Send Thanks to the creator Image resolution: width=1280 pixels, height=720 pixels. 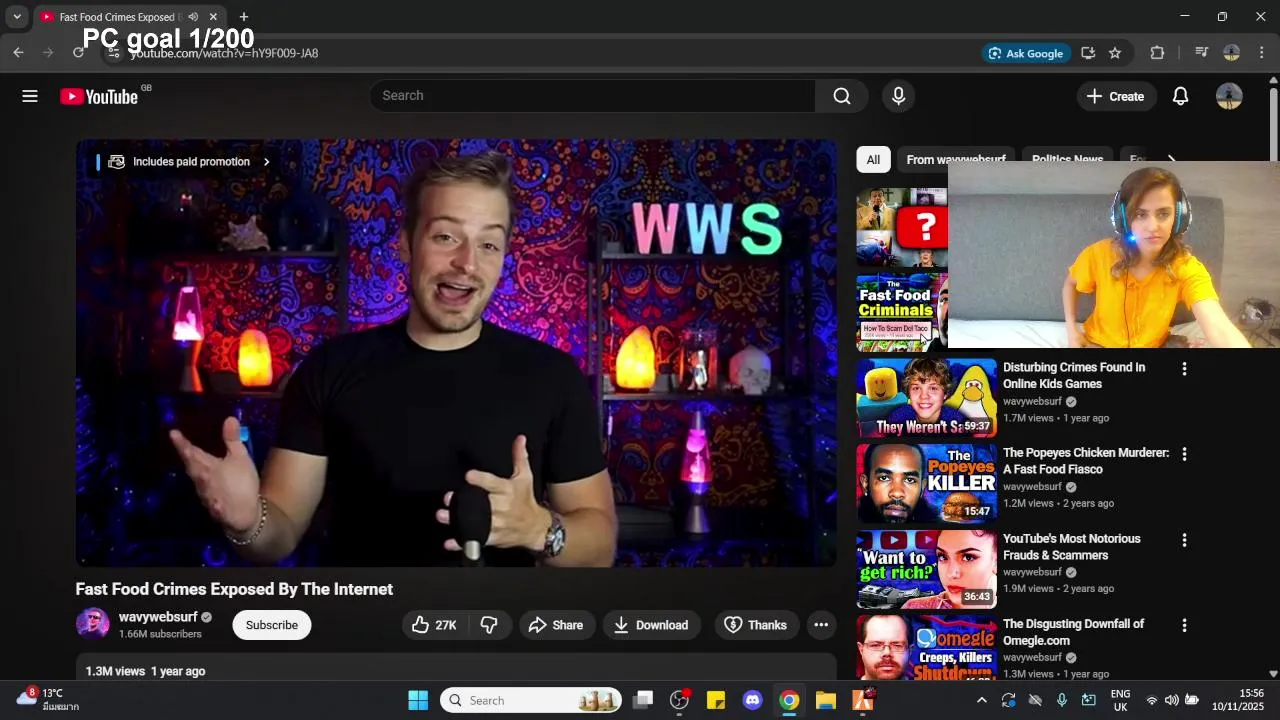coord(756,625)
